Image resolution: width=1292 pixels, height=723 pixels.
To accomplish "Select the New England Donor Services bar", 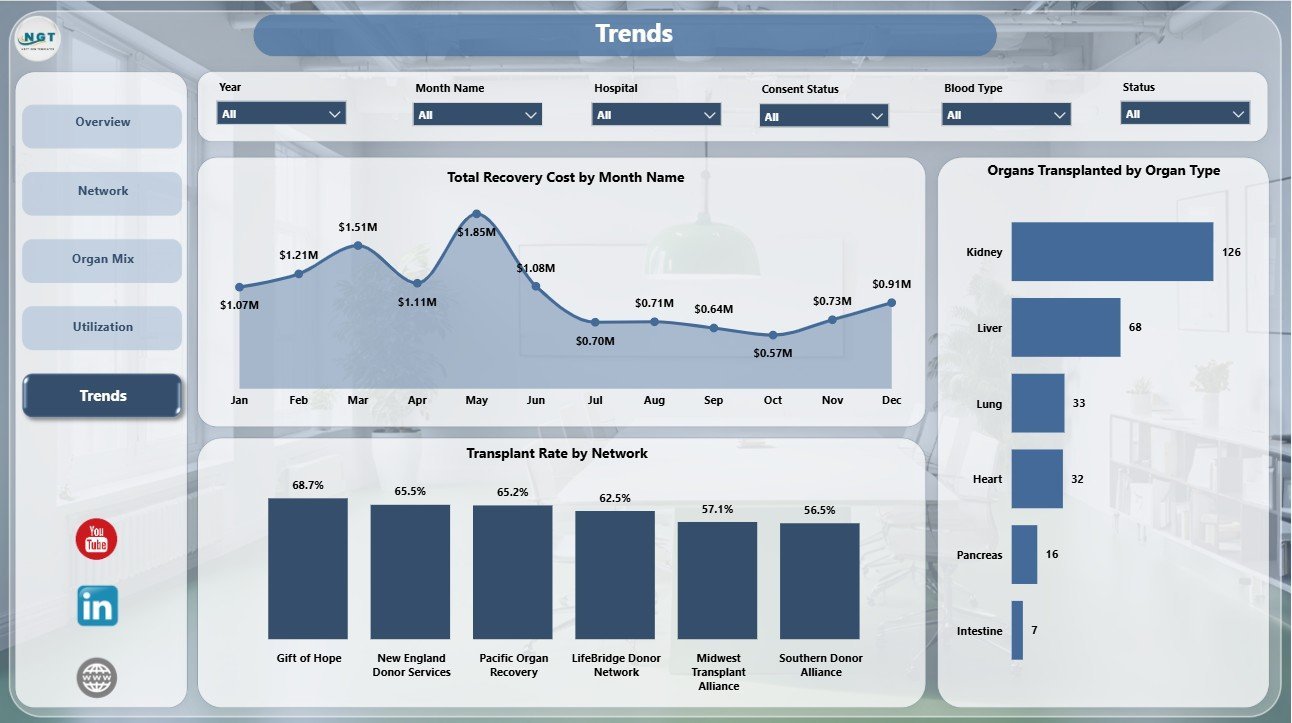I will [410, 572].
